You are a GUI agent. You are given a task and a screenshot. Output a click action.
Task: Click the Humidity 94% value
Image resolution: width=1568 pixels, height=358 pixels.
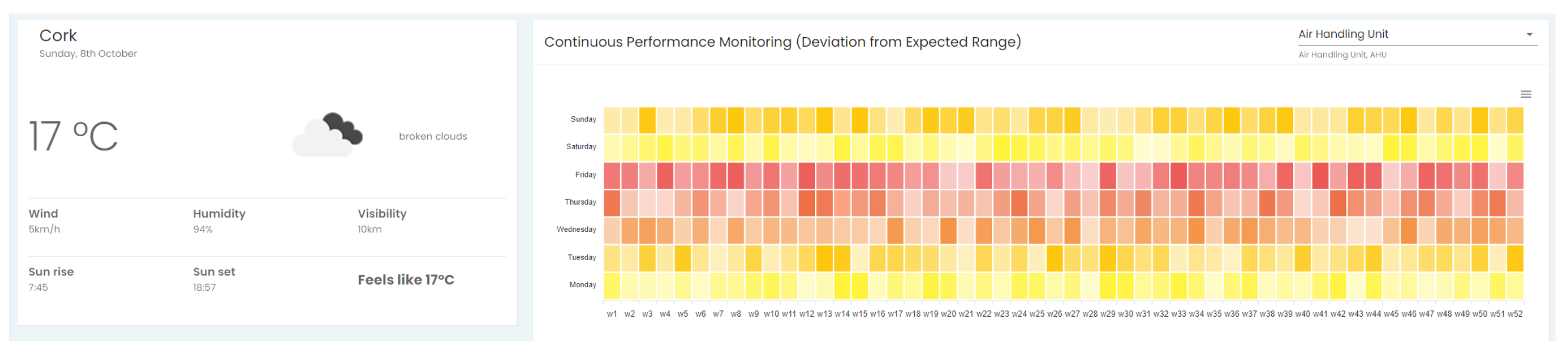click(x=202, y=229)
